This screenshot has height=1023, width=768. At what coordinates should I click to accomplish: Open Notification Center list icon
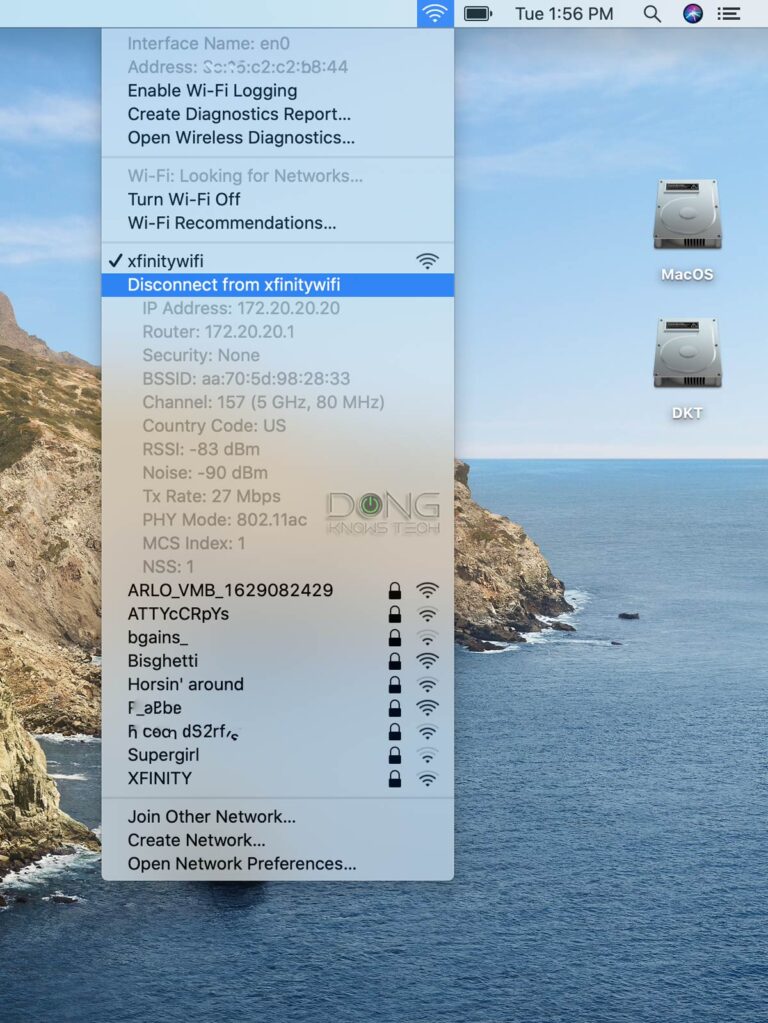click(728, 14)
